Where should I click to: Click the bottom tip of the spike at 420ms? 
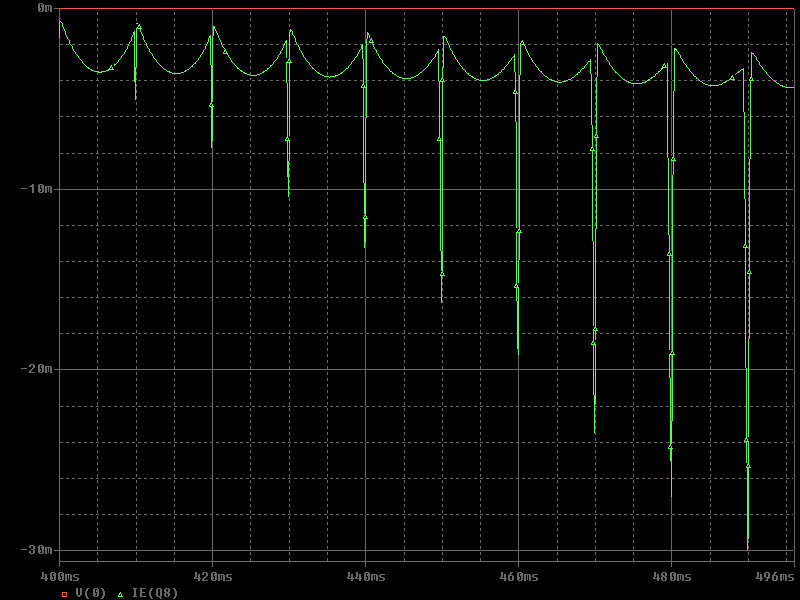click(212, 147)
